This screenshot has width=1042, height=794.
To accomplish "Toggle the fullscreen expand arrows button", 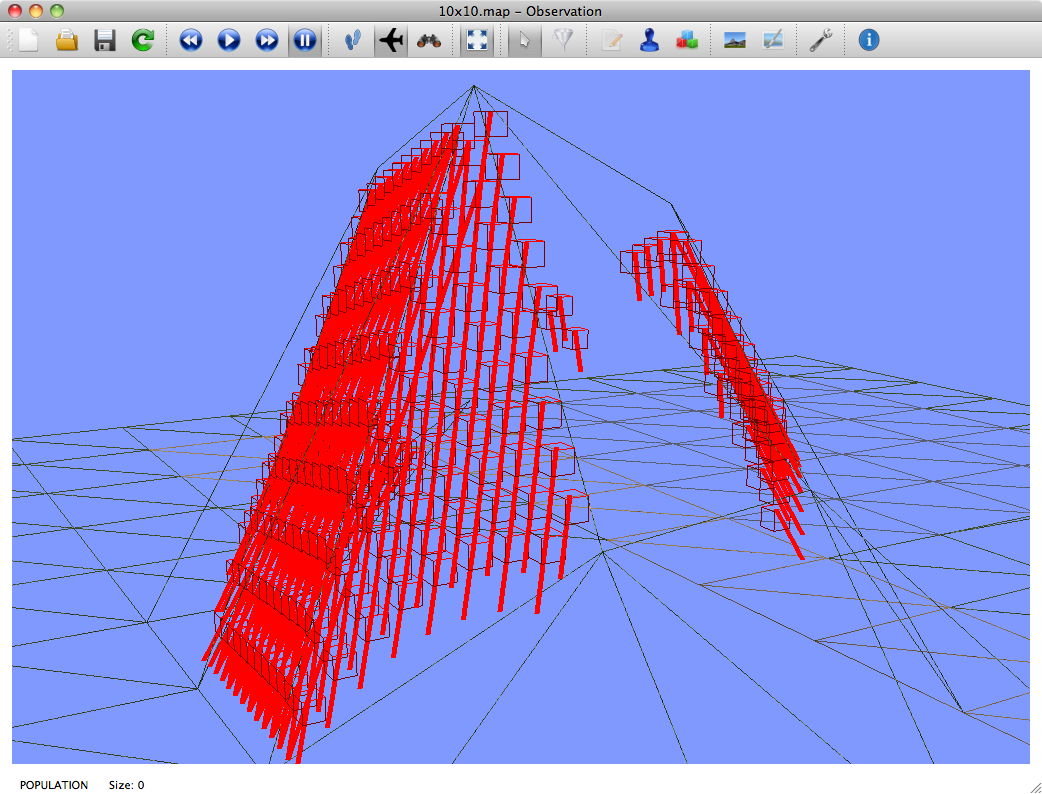I will 477,41.
